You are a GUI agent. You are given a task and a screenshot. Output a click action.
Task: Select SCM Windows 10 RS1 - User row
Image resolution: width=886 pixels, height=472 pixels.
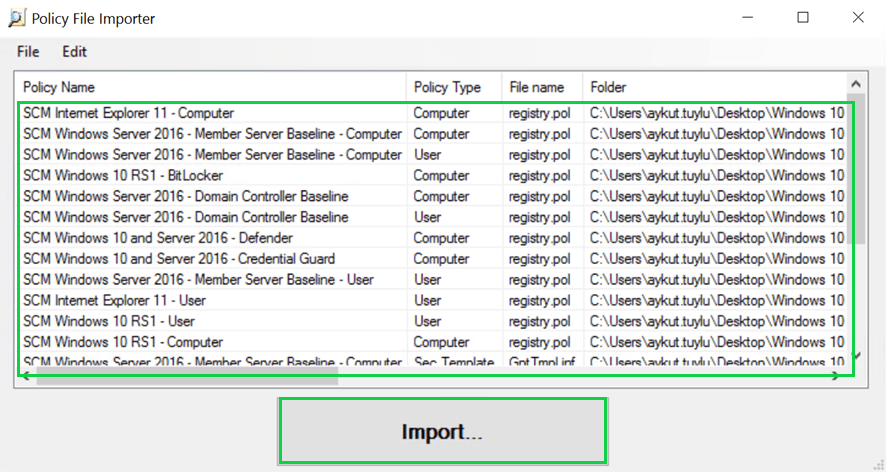point(108,321)
